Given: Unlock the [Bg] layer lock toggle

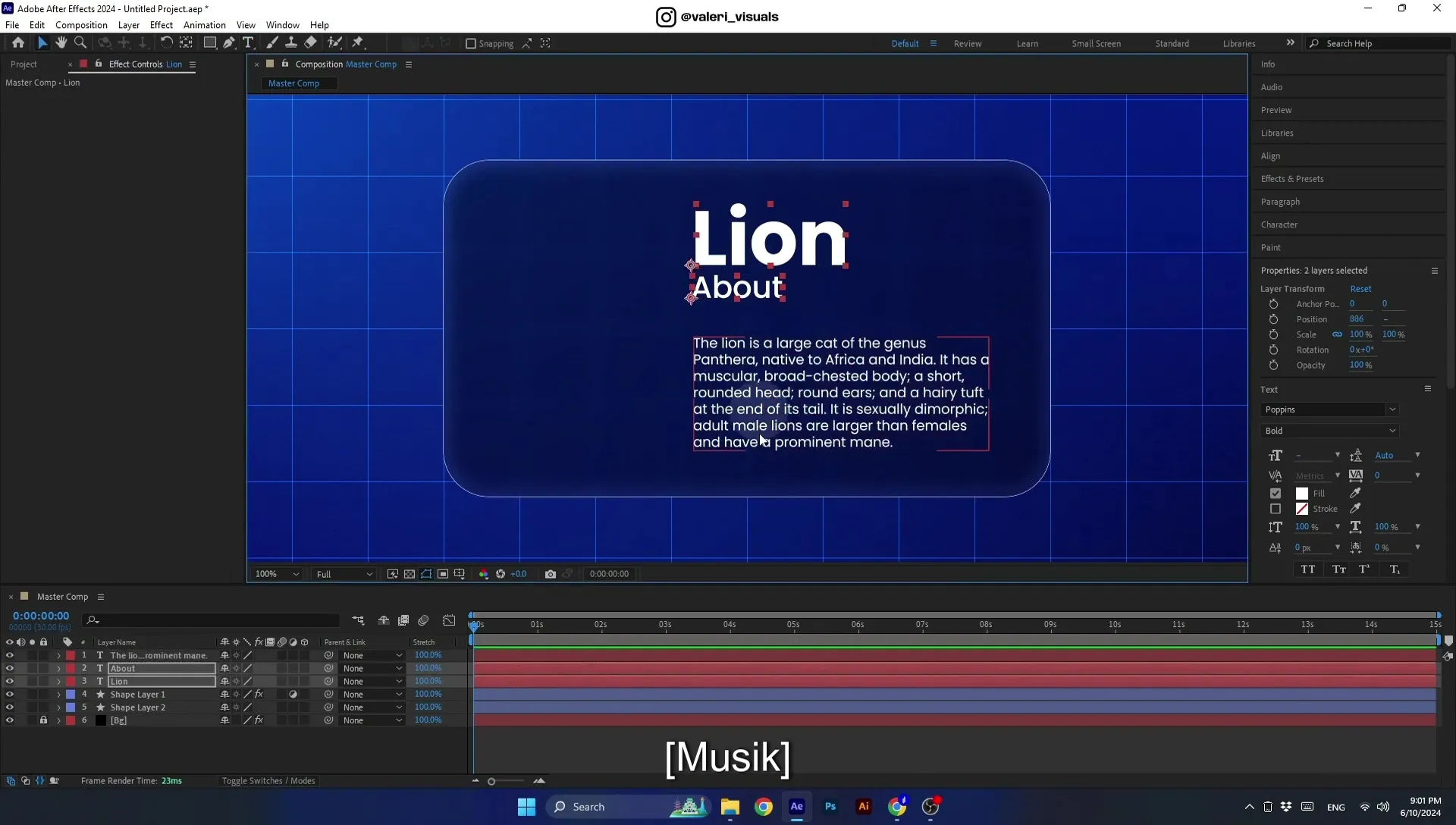Looking at the screenshot, I should (x=43, y=720).
